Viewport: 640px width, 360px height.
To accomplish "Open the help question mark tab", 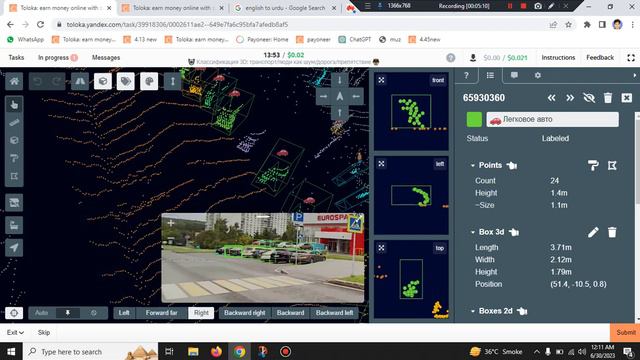I will pyautogui.click(x=466, y=76).
